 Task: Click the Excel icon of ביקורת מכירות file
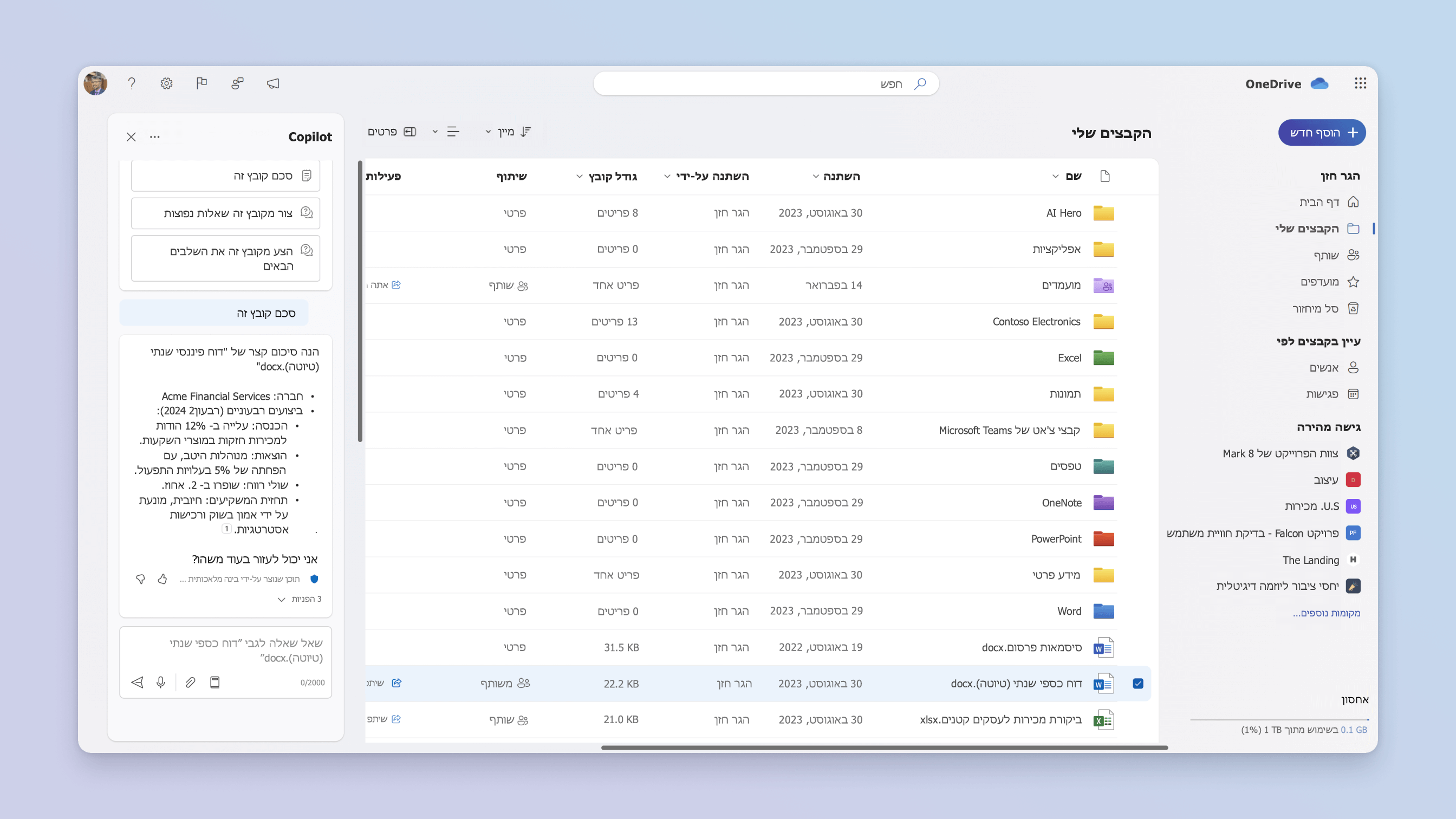coord(1104,719)
